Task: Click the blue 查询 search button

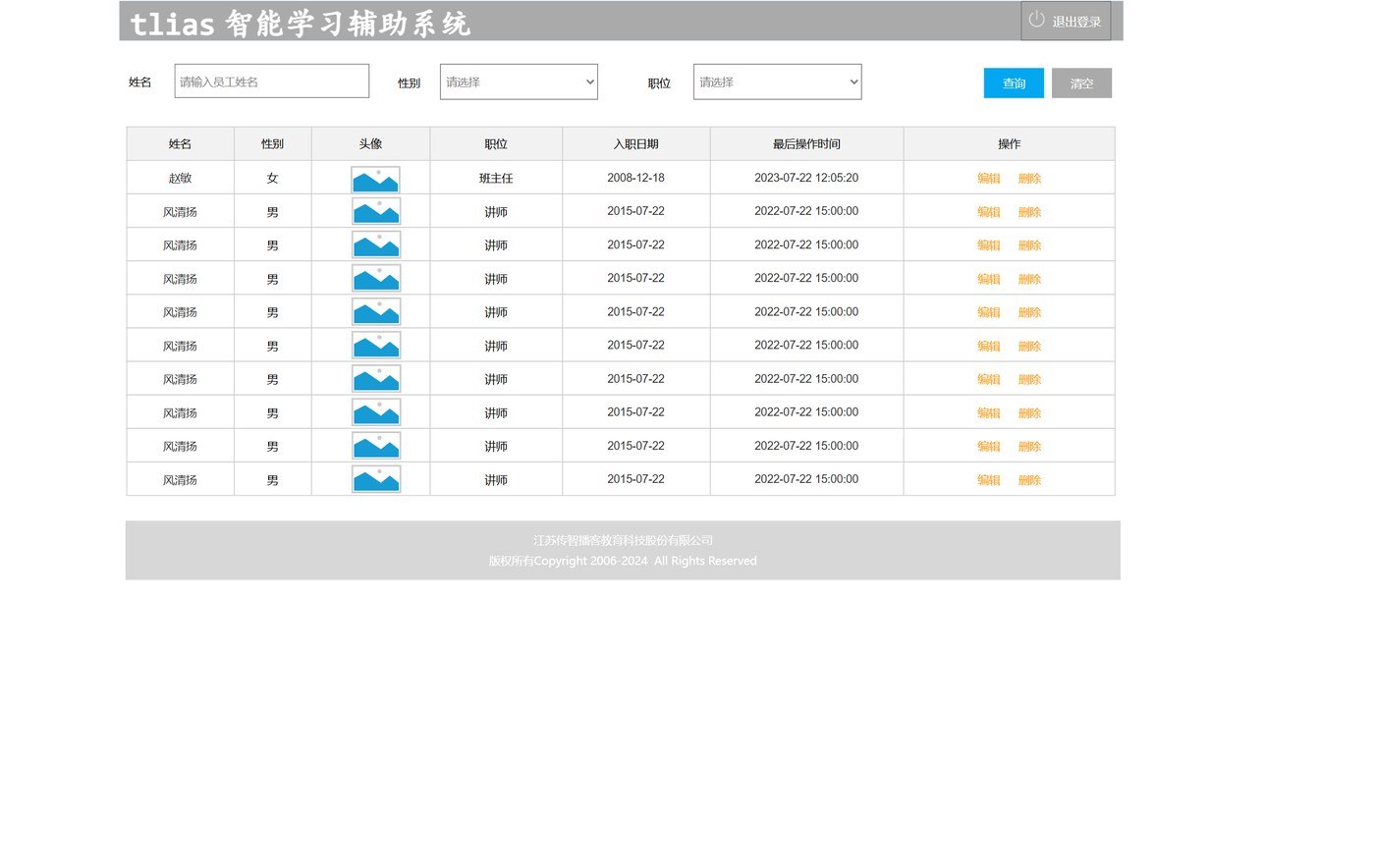Action: [1014, 83]
